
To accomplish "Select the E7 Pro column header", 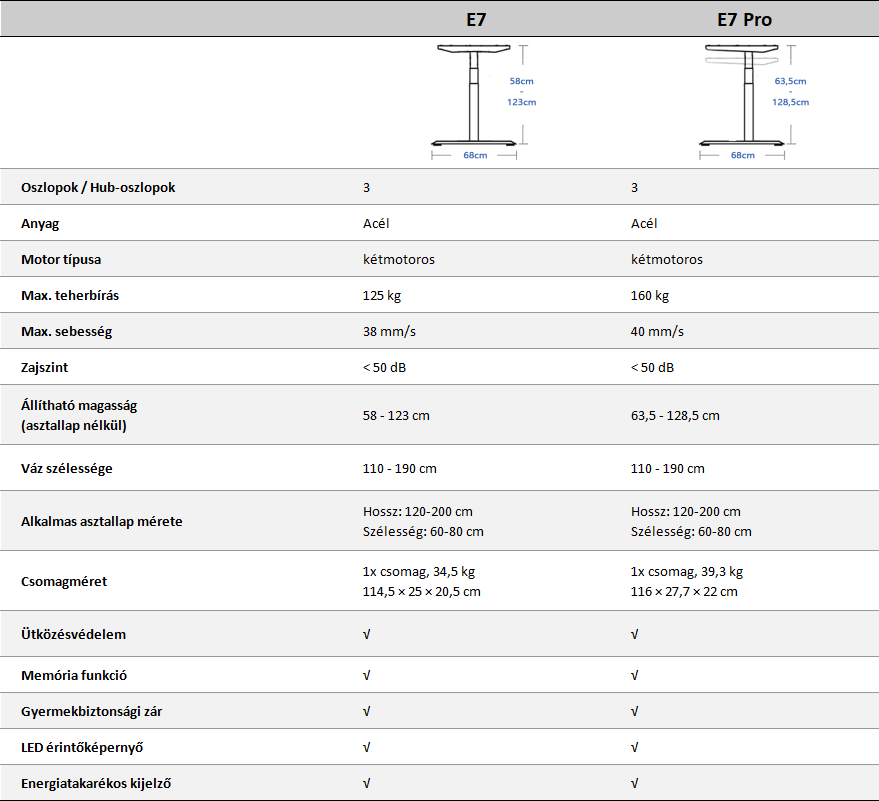I will [744, 19].
